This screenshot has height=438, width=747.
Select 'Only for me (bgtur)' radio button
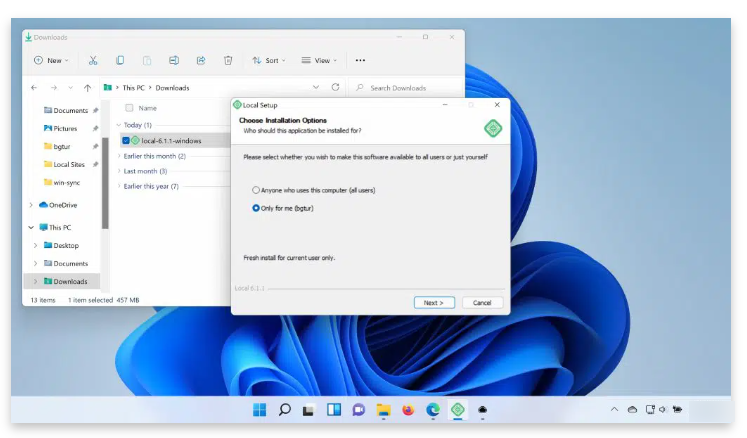coord(256,208)
